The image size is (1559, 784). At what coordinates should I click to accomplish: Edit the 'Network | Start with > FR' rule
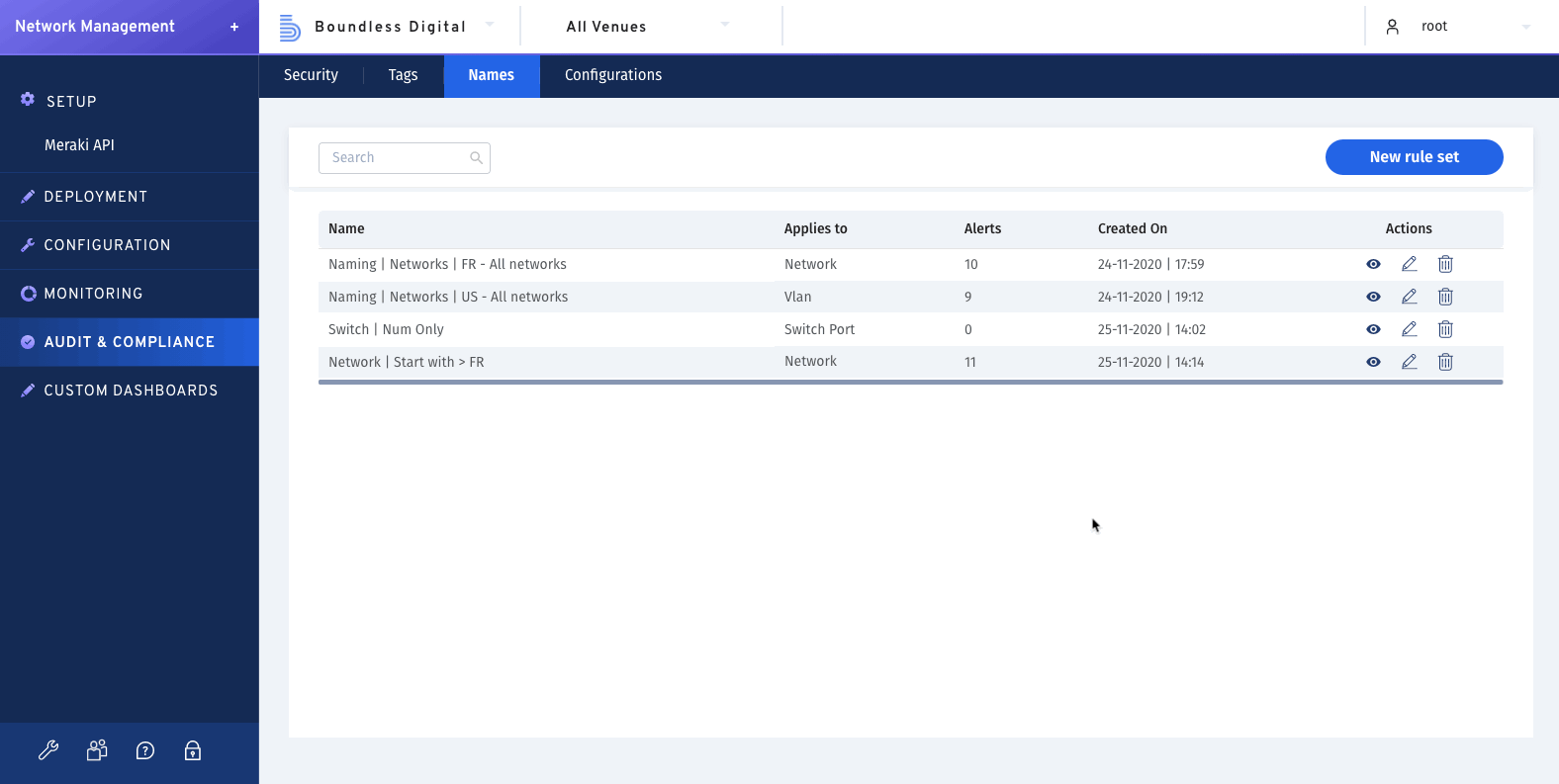click(1410, 362)
